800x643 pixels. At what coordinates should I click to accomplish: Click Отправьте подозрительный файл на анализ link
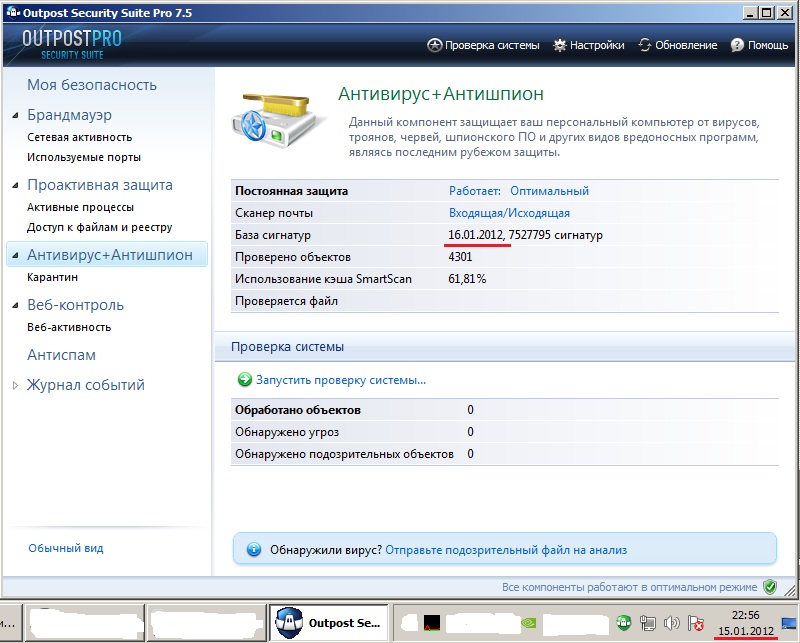[506, 550]
